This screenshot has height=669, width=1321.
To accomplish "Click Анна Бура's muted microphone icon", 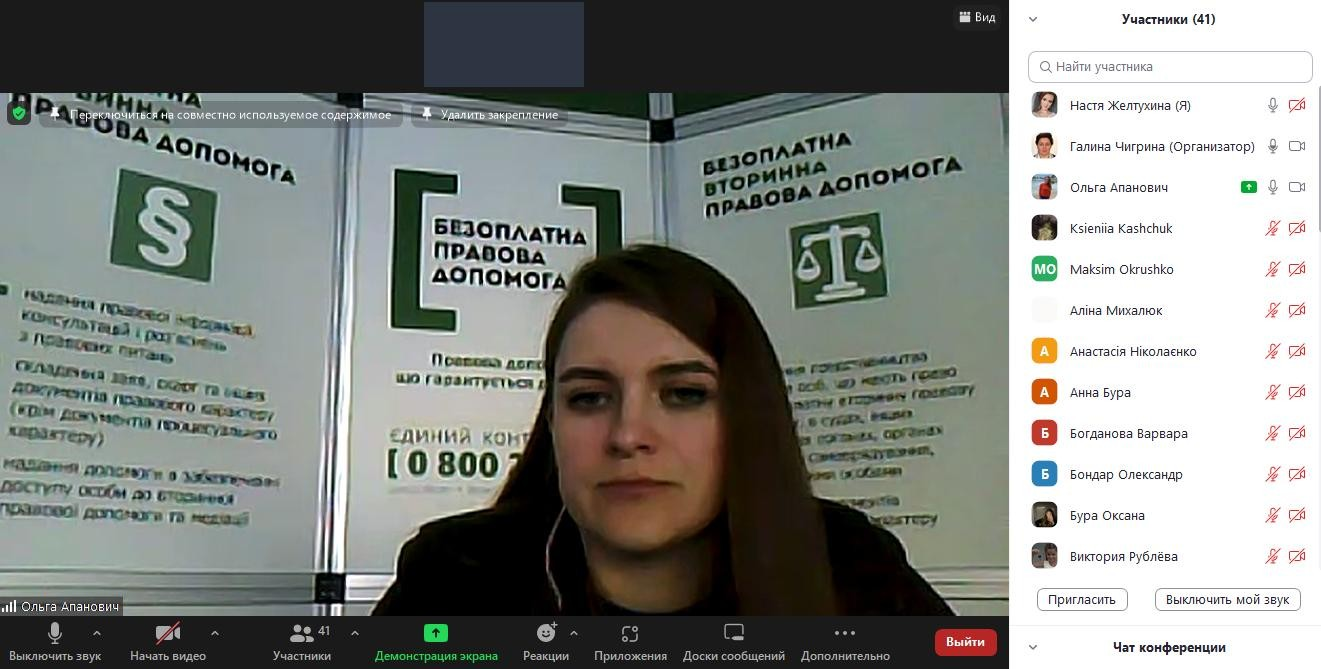I will [1273, 392].
